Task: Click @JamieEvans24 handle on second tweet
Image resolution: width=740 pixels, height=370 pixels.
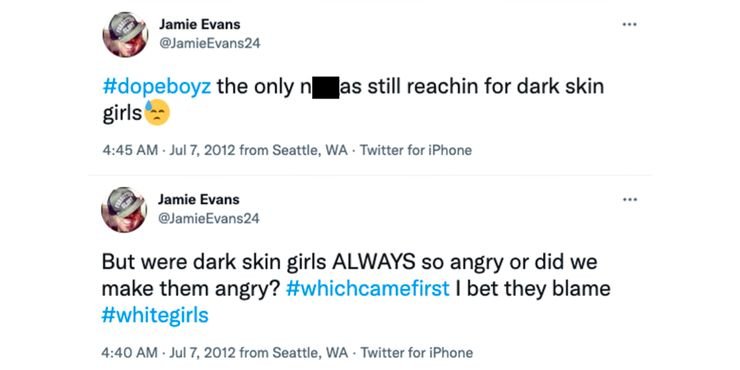Action: [x=209, y=219]
